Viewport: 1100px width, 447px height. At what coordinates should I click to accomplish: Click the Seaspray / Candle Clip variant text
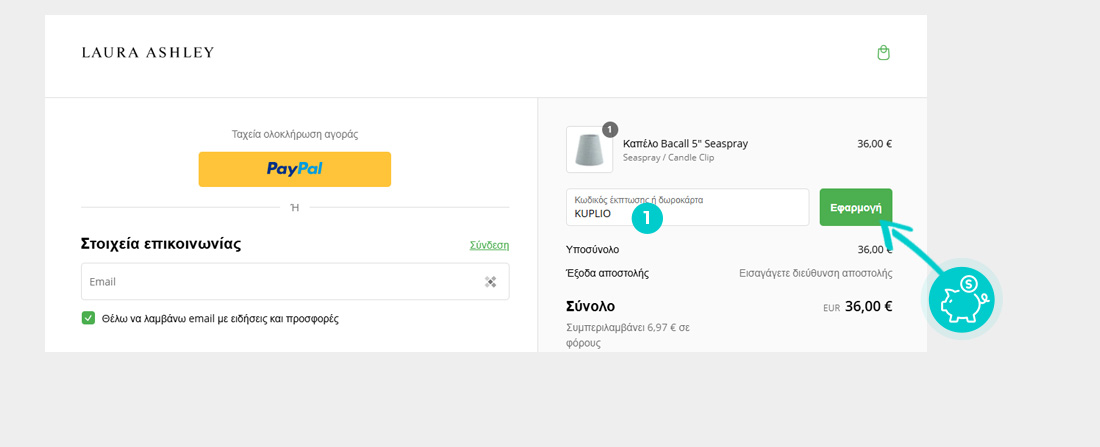(669, 158)
